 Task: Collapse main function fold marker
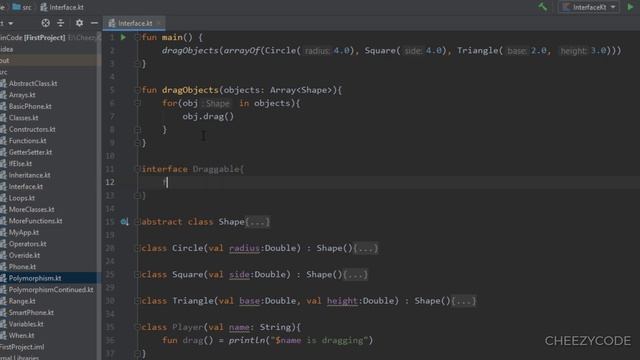pos(138,37)
